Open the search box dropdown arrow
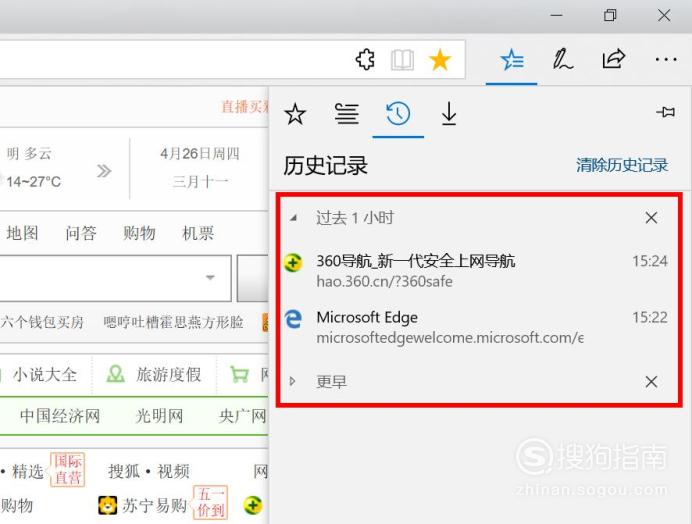 click(x=210, y=278)
